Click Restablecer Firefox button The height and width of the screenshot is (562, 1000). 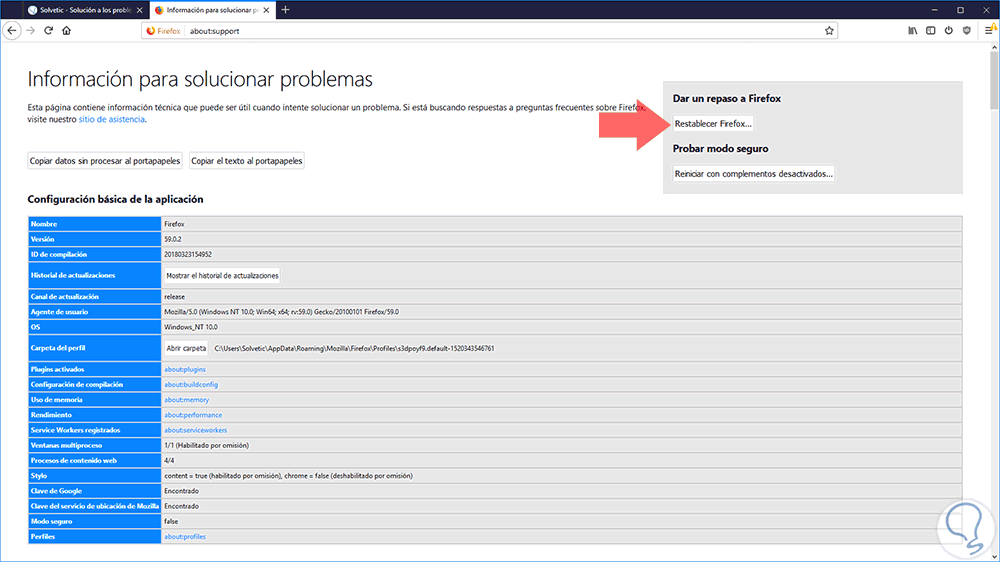tap(713, 124)
